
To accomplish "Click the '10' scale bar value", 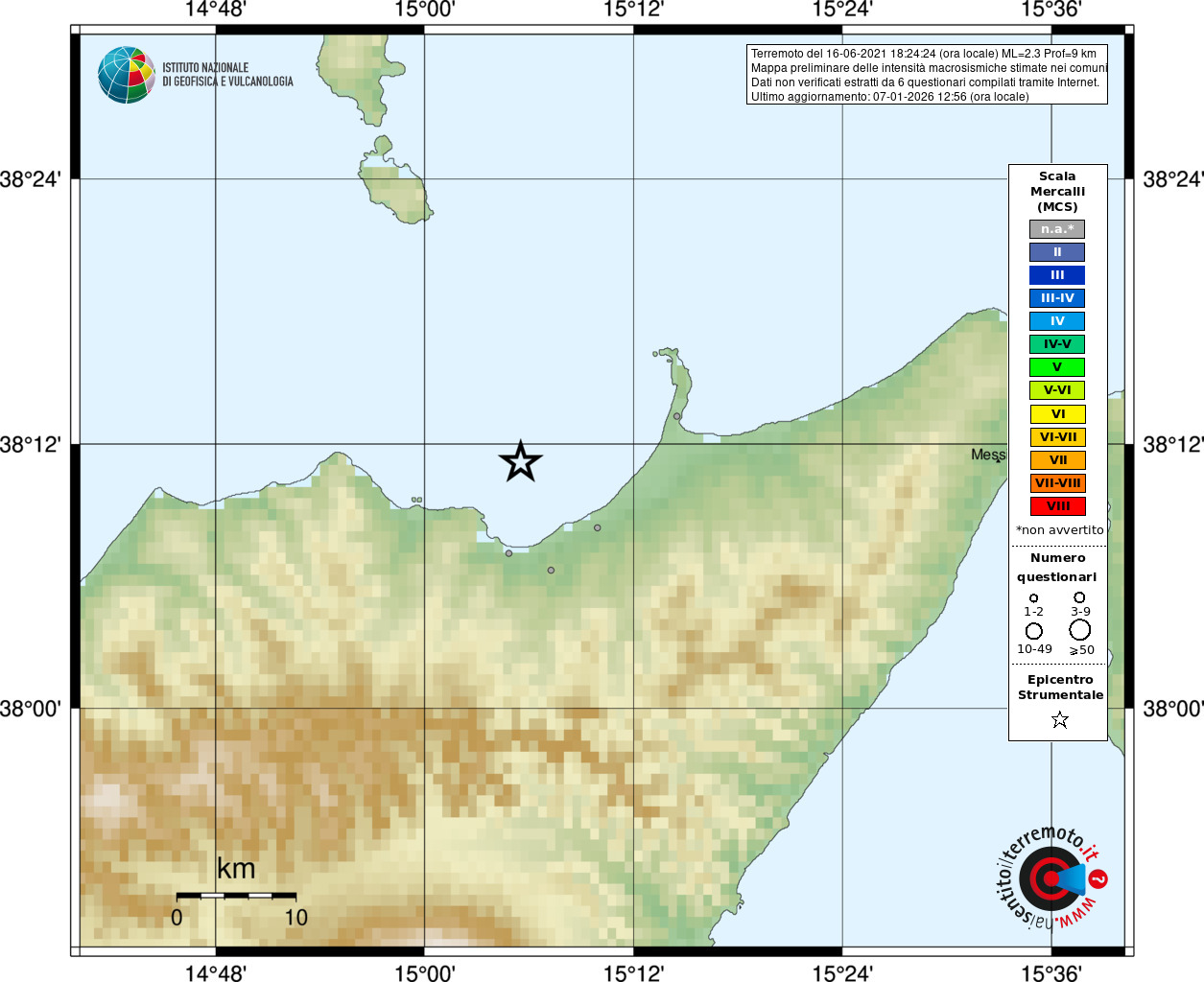I will click(x=296, y=918).
